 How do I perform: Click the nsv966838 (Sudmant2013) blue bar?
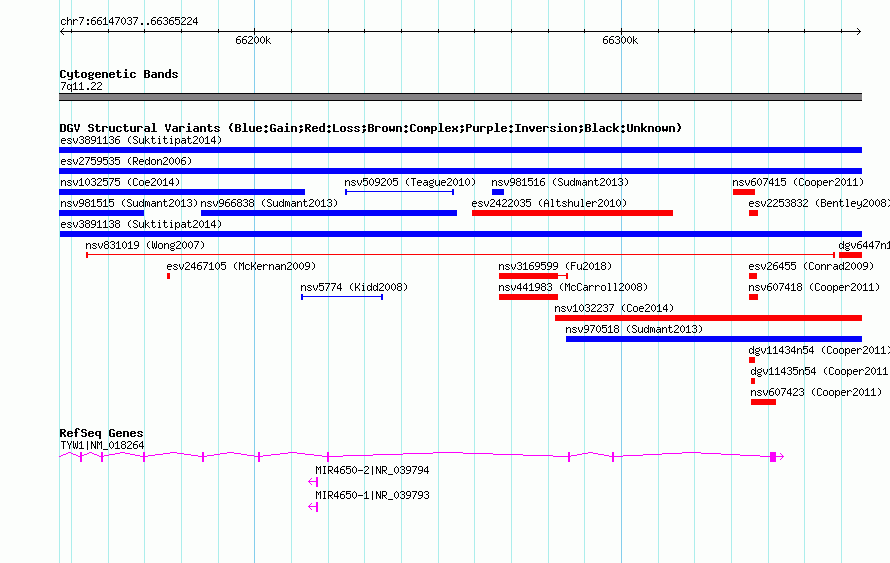[329, 213]
